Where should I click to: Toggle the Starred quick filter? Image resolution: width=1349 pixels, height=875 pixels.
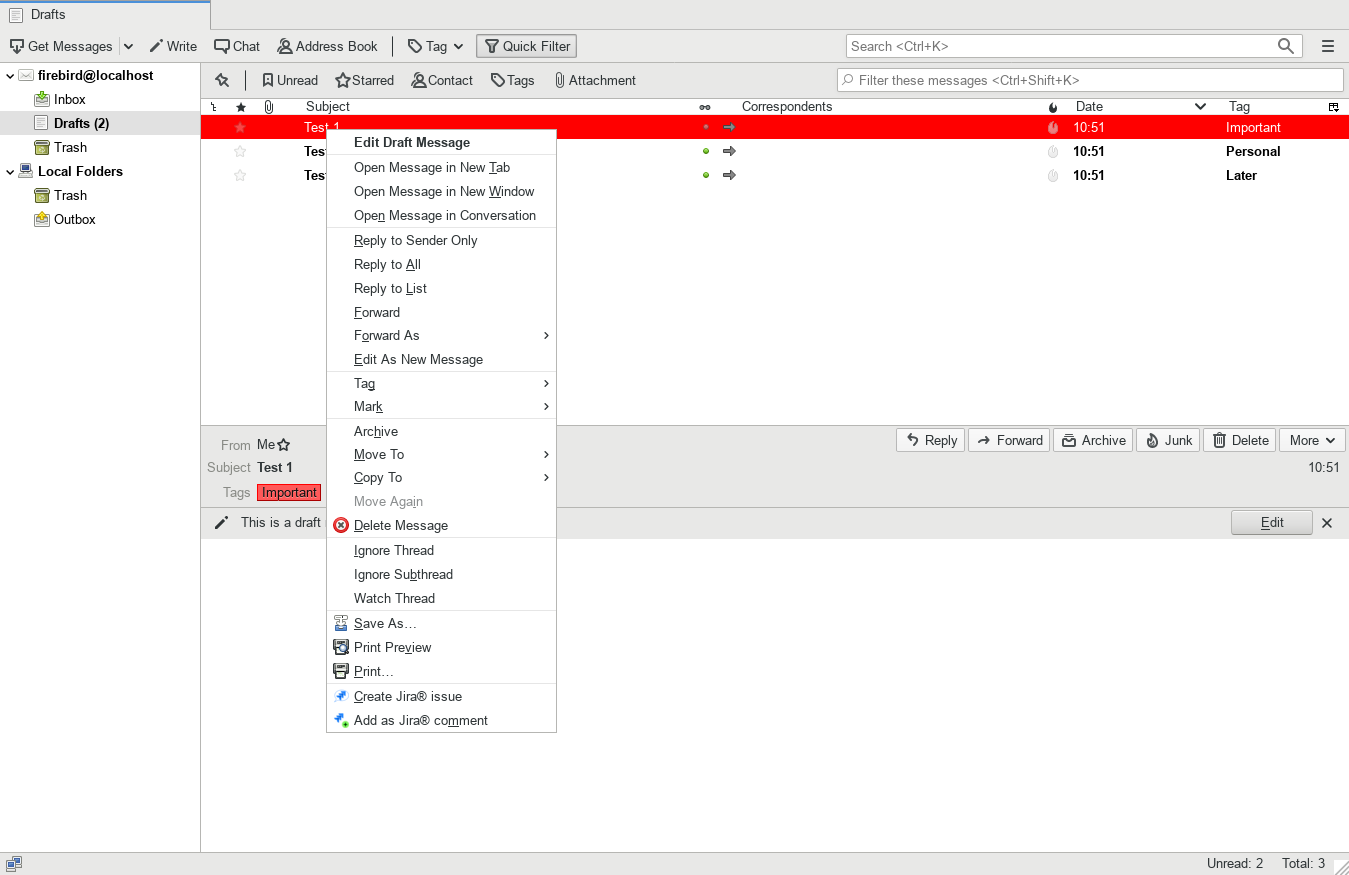(x=364, y=80)
